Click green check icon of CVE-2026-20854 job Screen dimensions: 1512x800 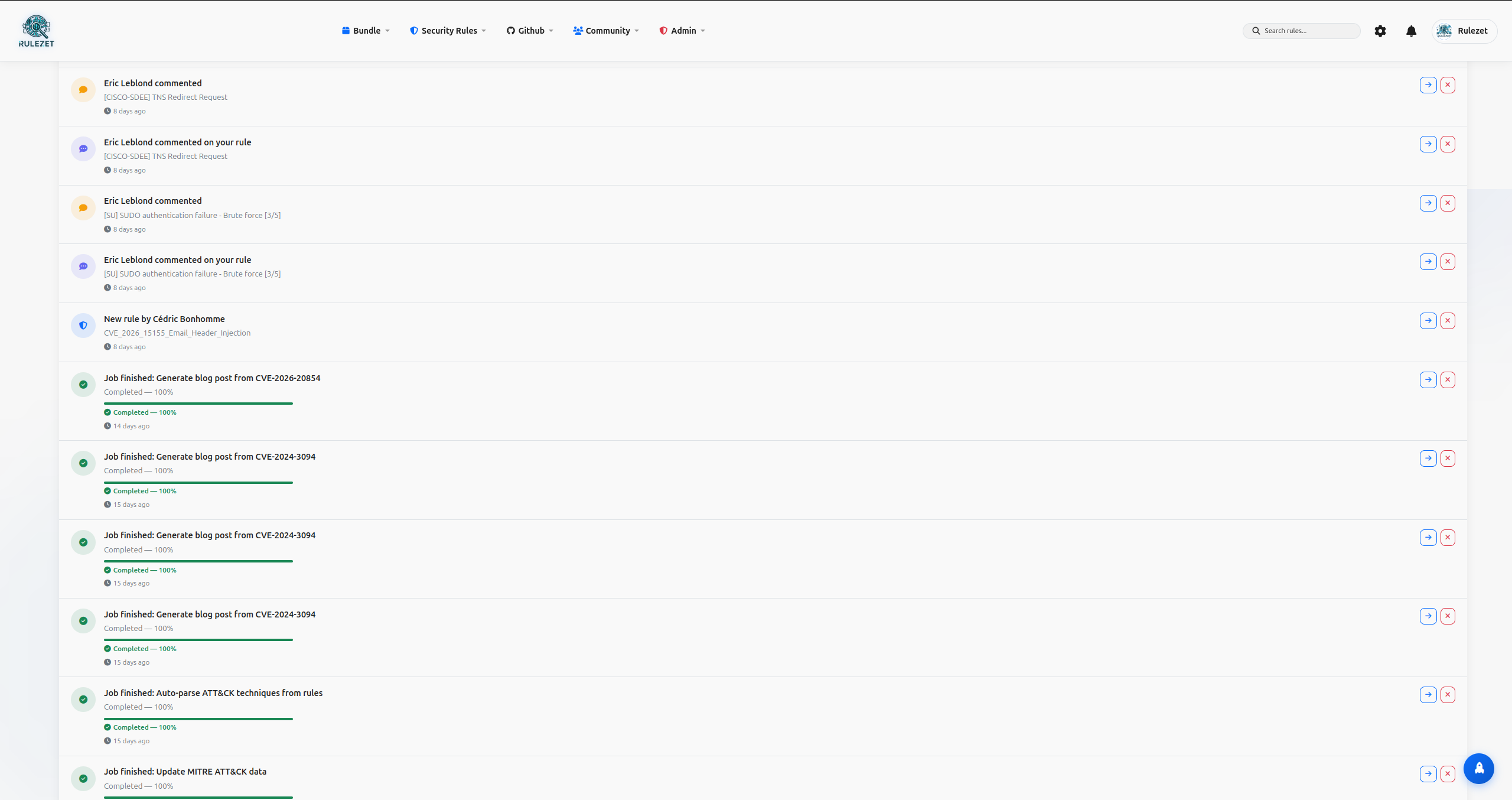click(83, 385)
